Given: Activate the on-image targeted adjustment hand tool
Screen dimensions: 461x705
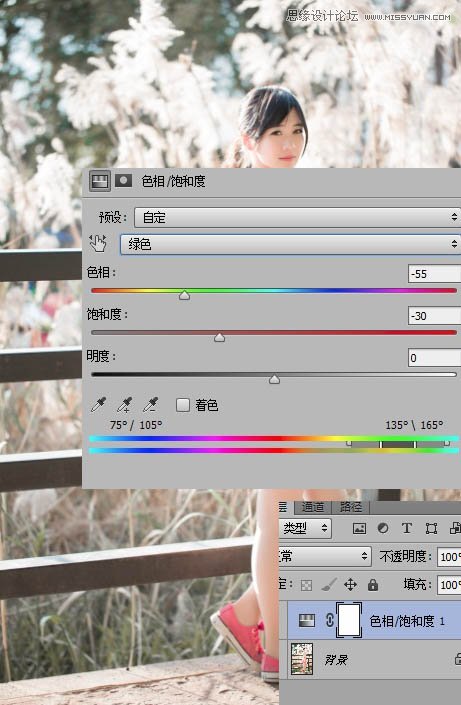Looking at the screenshot, I should click(98, 243).
